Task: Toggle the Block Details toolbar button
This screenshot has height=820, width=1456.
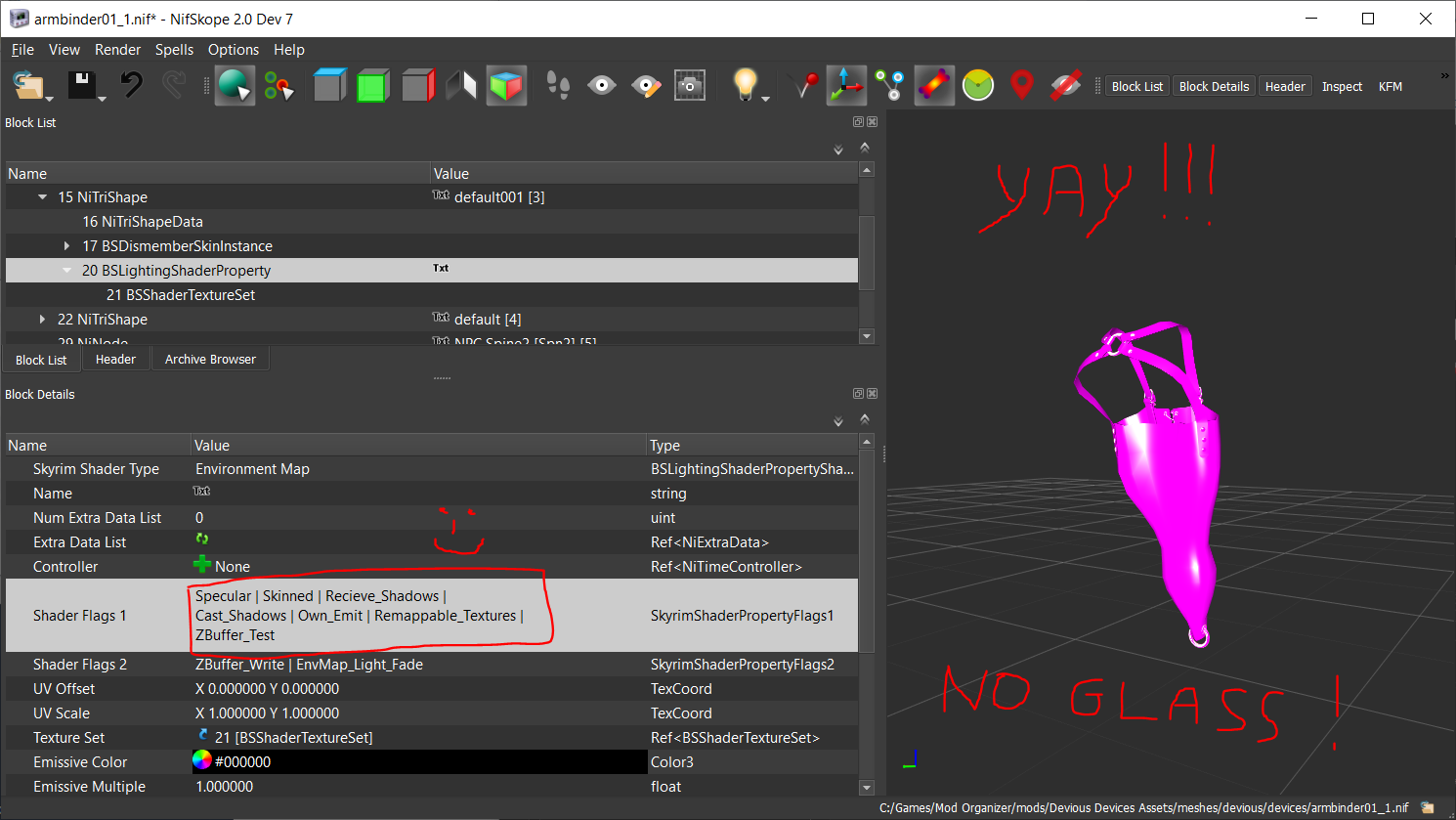Action: [x=1215, y=87]
